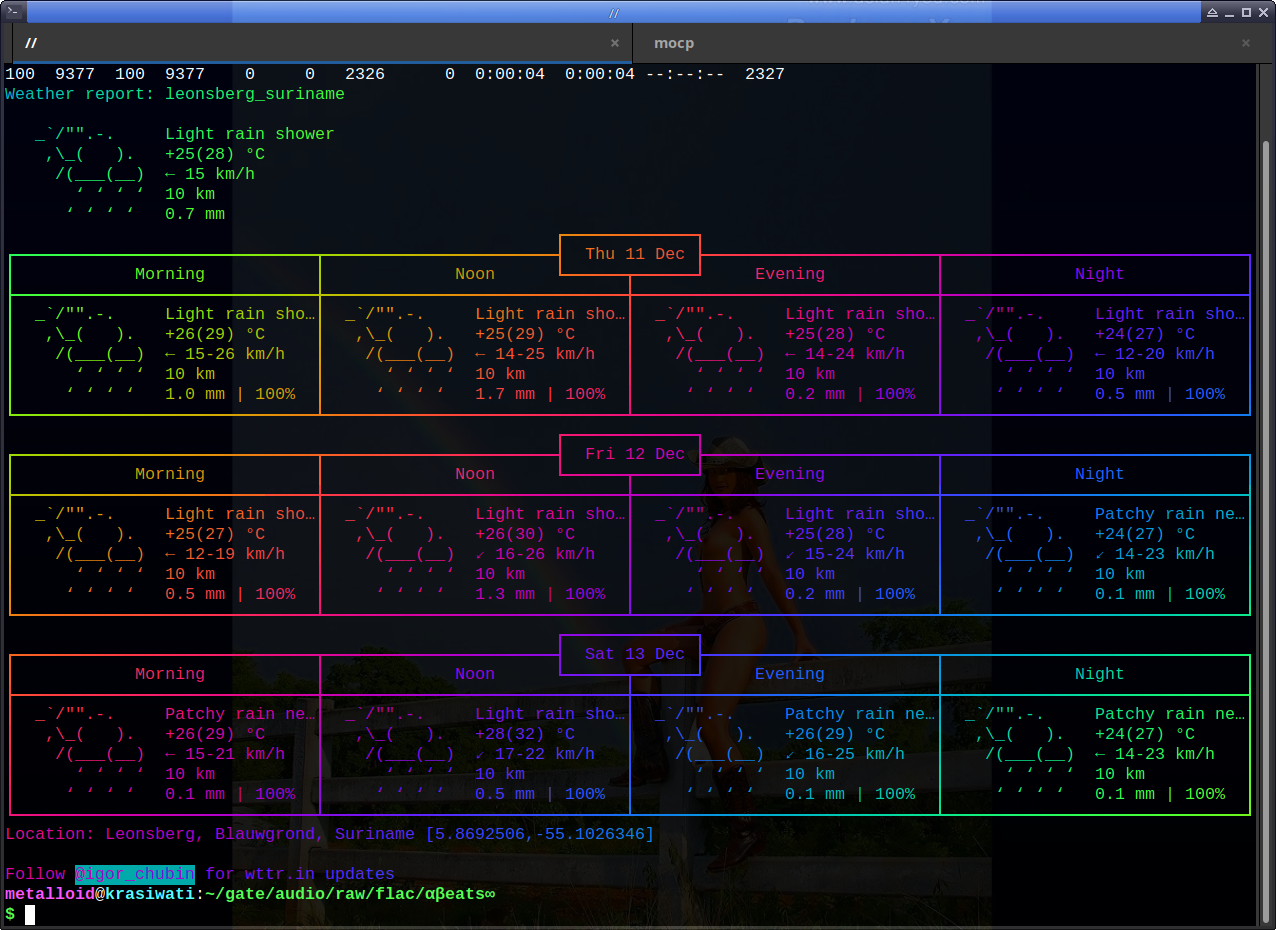This screenshot has height=930, width=1276.
Task: Place cursor at the $ command prompt
Action: [30, 914]
